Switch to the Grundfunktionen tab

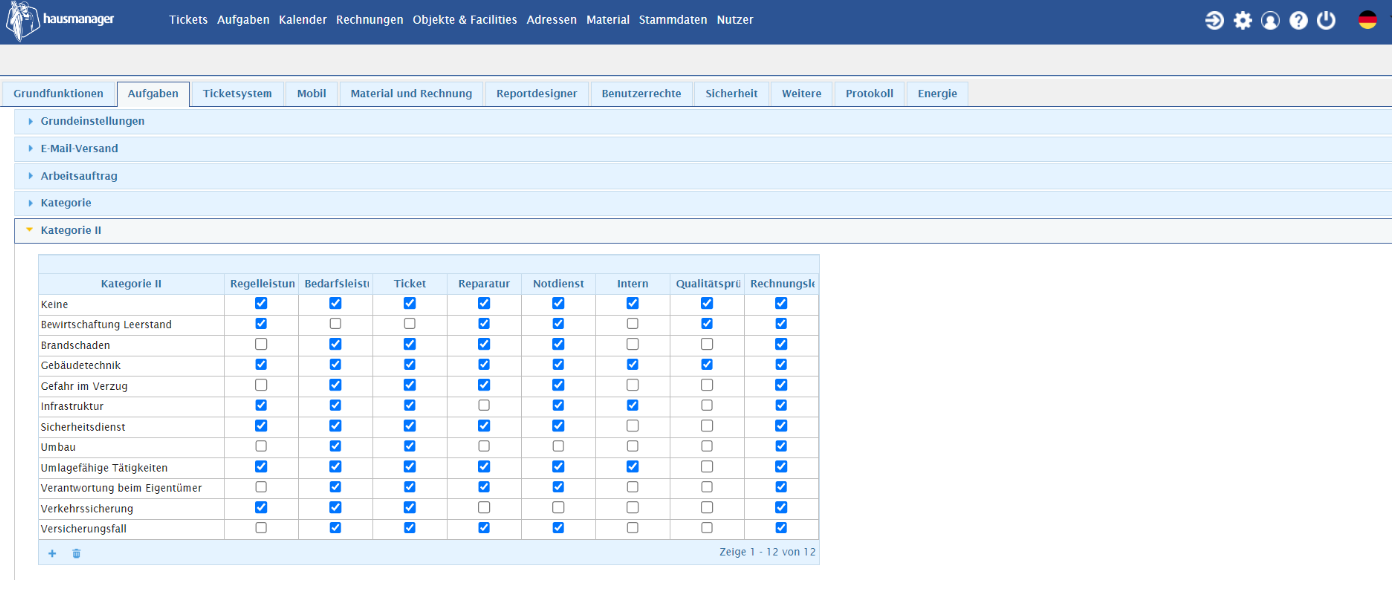[x=58, y=94]
